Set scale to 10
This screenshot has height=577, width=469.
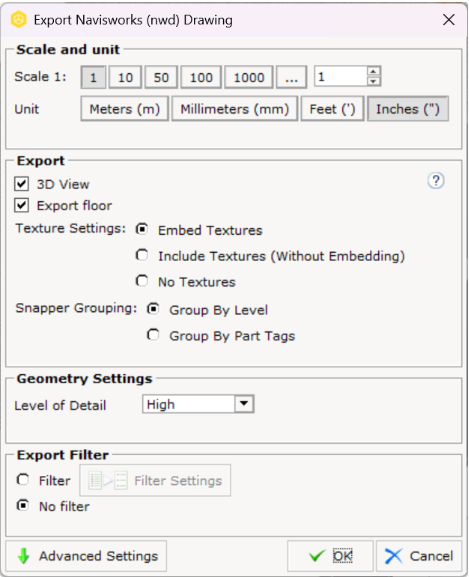point(125,77)
